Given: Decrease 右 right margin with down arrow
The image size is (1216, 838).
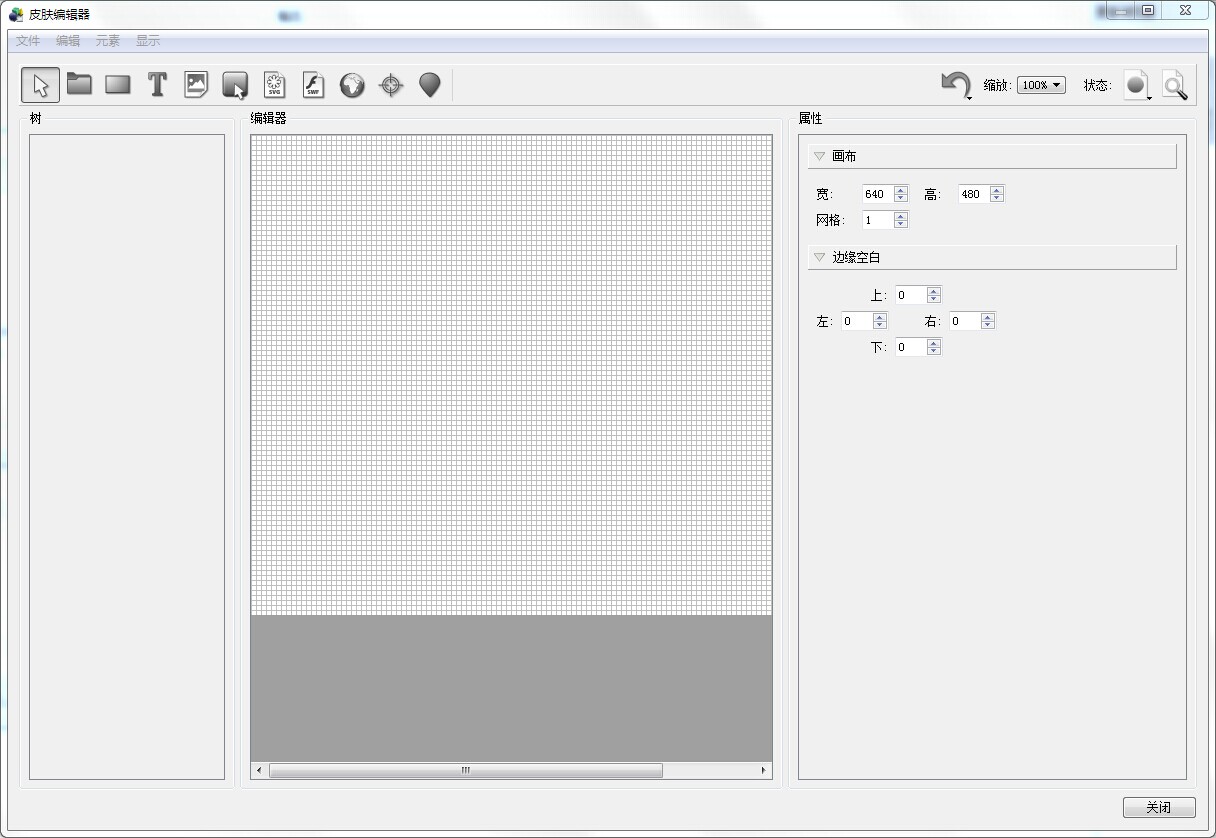Looking at the screenshot, I should tap(988, 325).
